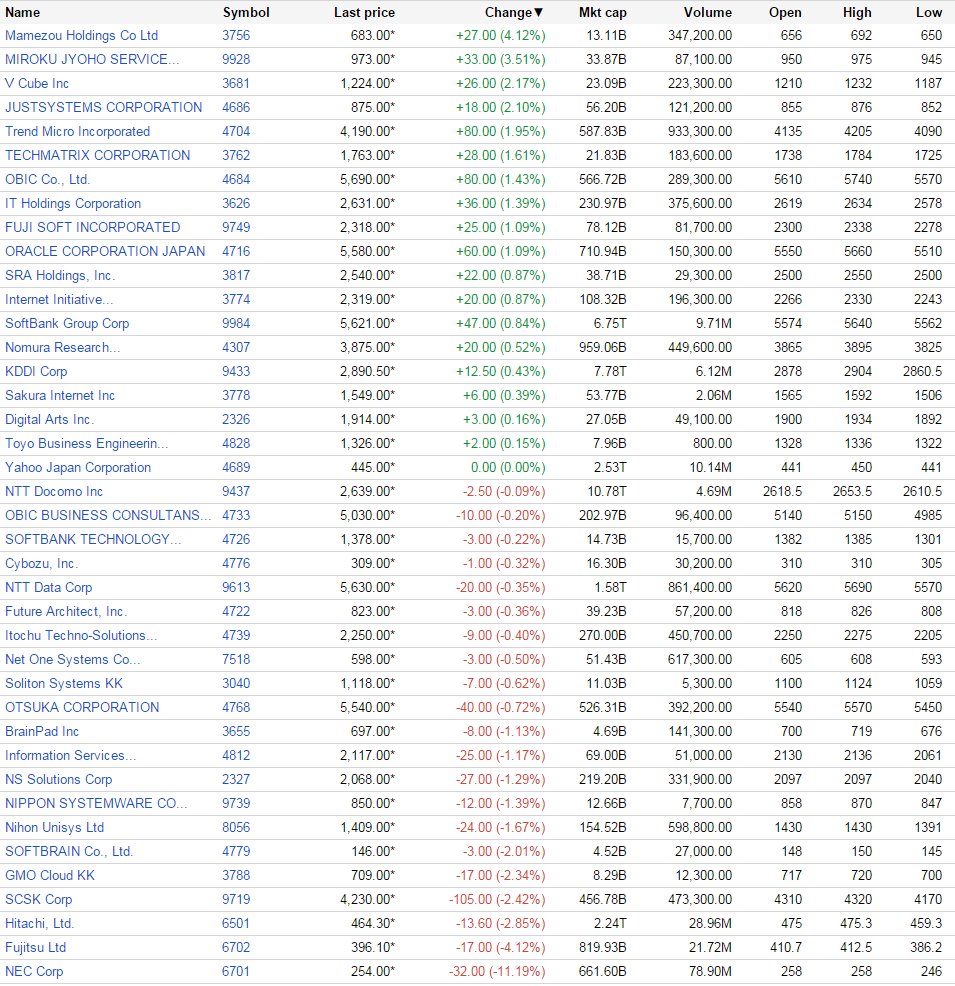Image resolution: width=955 pixels, height=986 pixels.
Task: Open FUJI SOFT INCORPORATED link
Action: click(92, 228)
